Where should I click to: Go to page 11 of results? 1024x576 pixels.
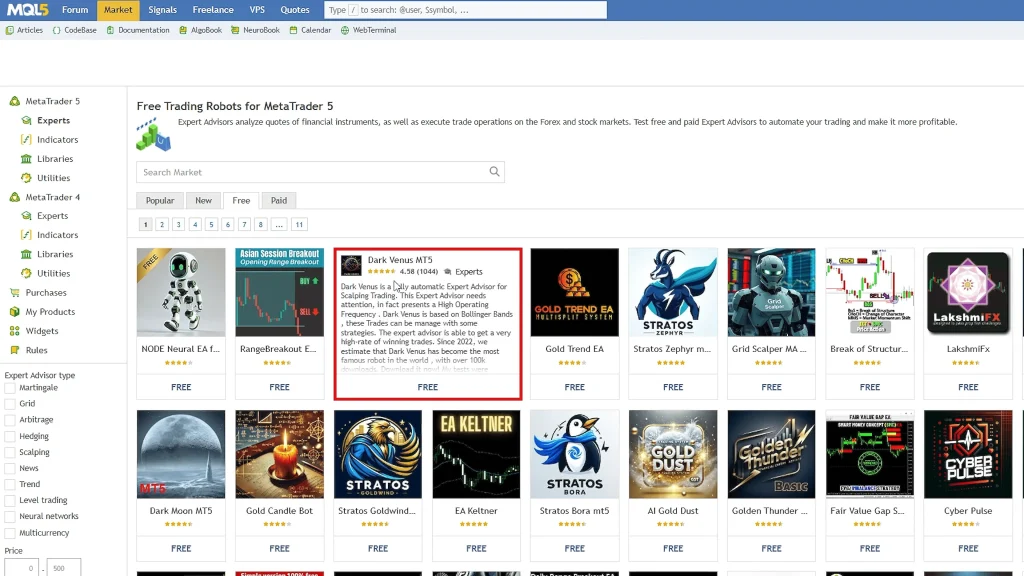299,225
